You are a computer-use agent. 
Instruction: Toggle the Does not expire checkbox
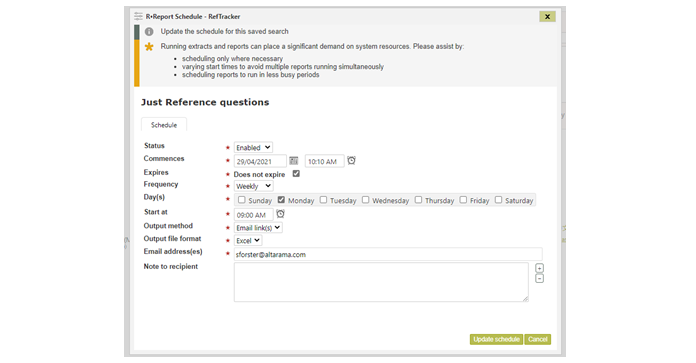(296, 174)
